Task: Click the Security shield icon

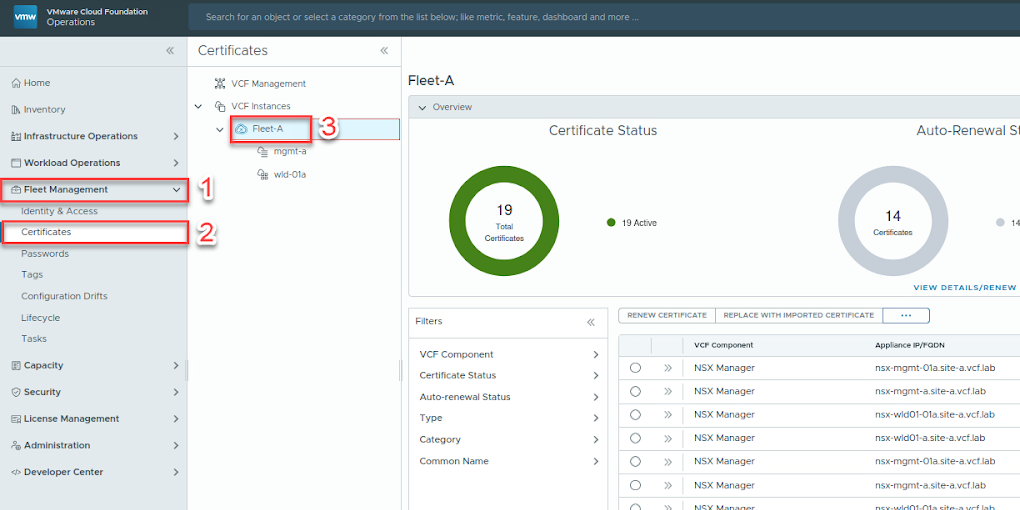Action: [x=15, y=392]
